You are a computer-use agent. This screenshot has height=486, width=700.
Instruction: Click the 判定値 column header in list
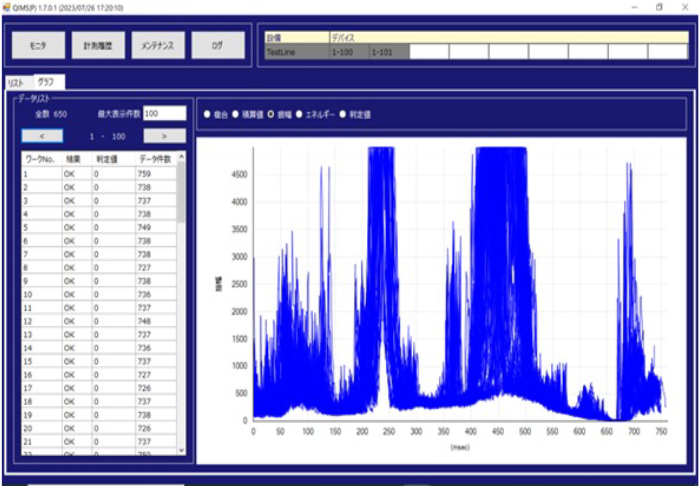point(113,159)
